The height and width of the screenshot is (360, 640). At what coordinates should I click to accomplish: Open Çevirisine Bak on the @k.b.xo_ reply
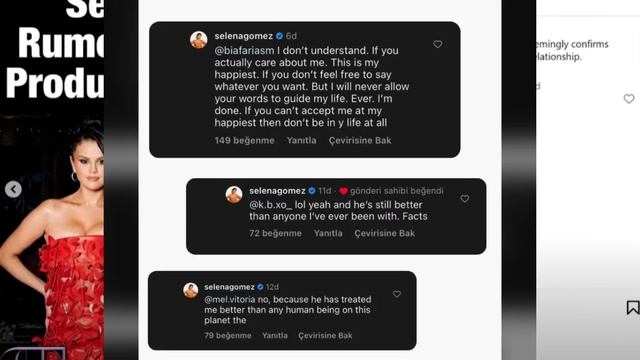tap(384, 233)
